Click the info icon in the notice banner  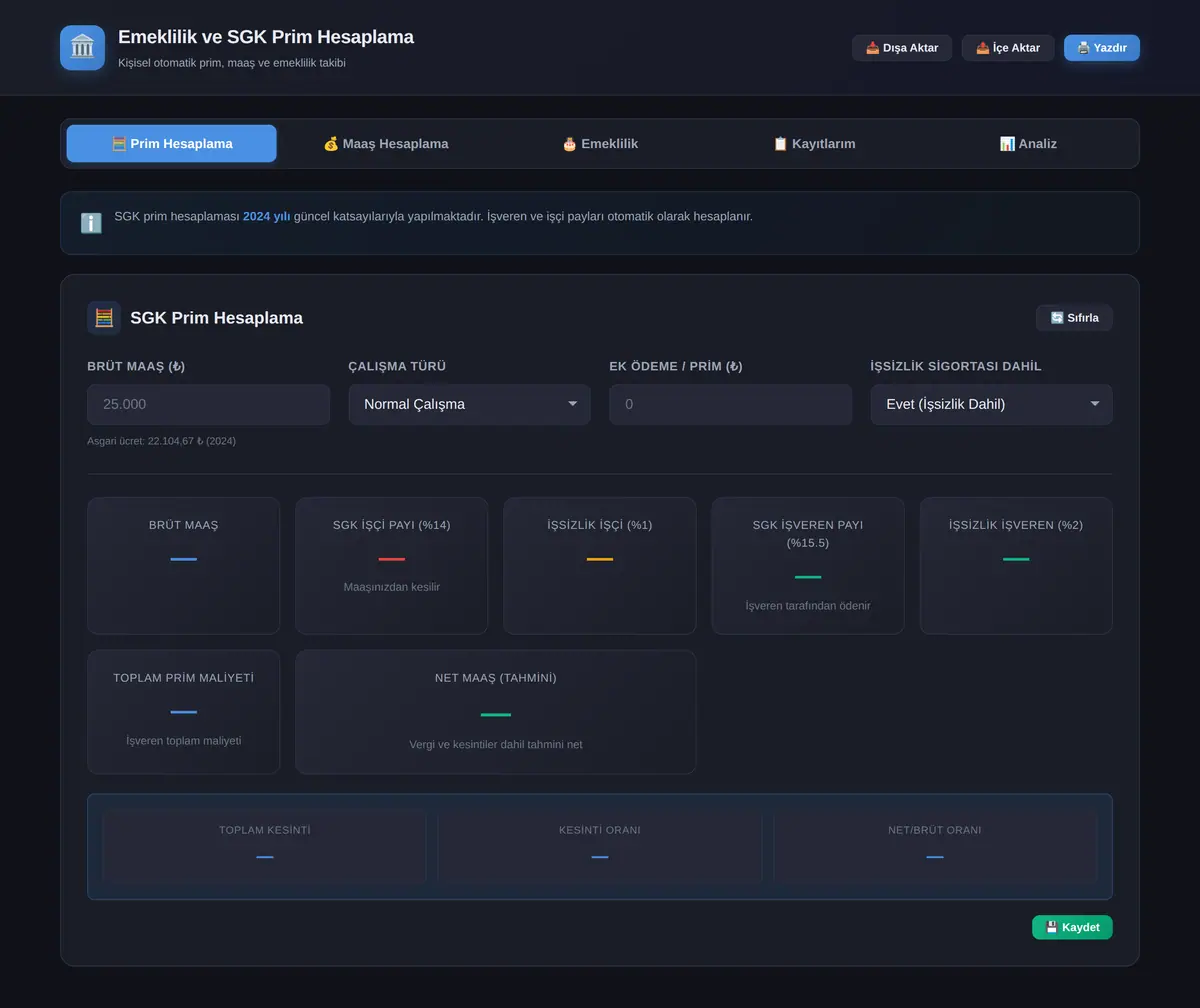(x=91, y=223)
